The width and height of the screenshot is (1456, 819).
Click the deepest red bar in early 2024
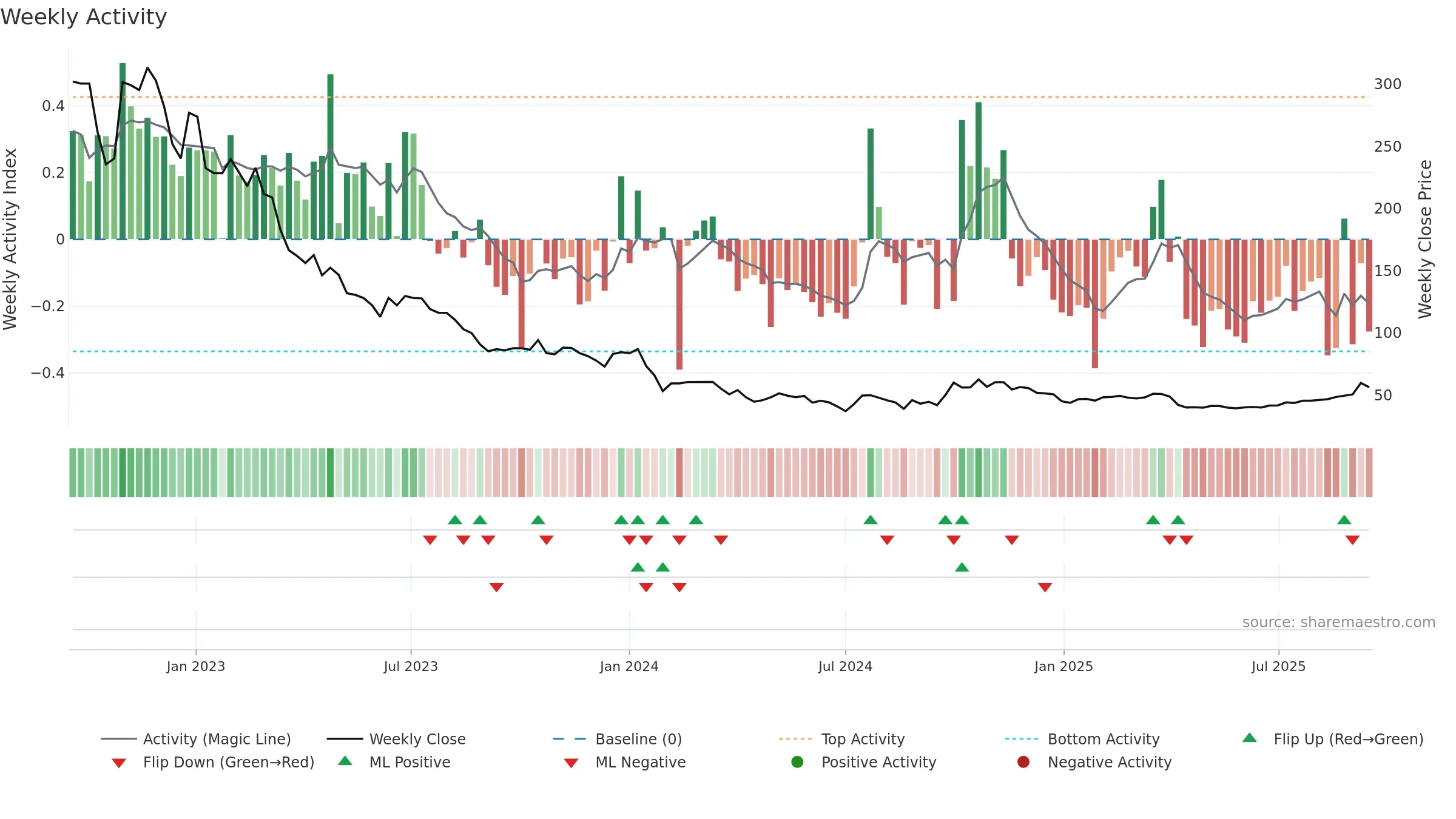point(679,305)
